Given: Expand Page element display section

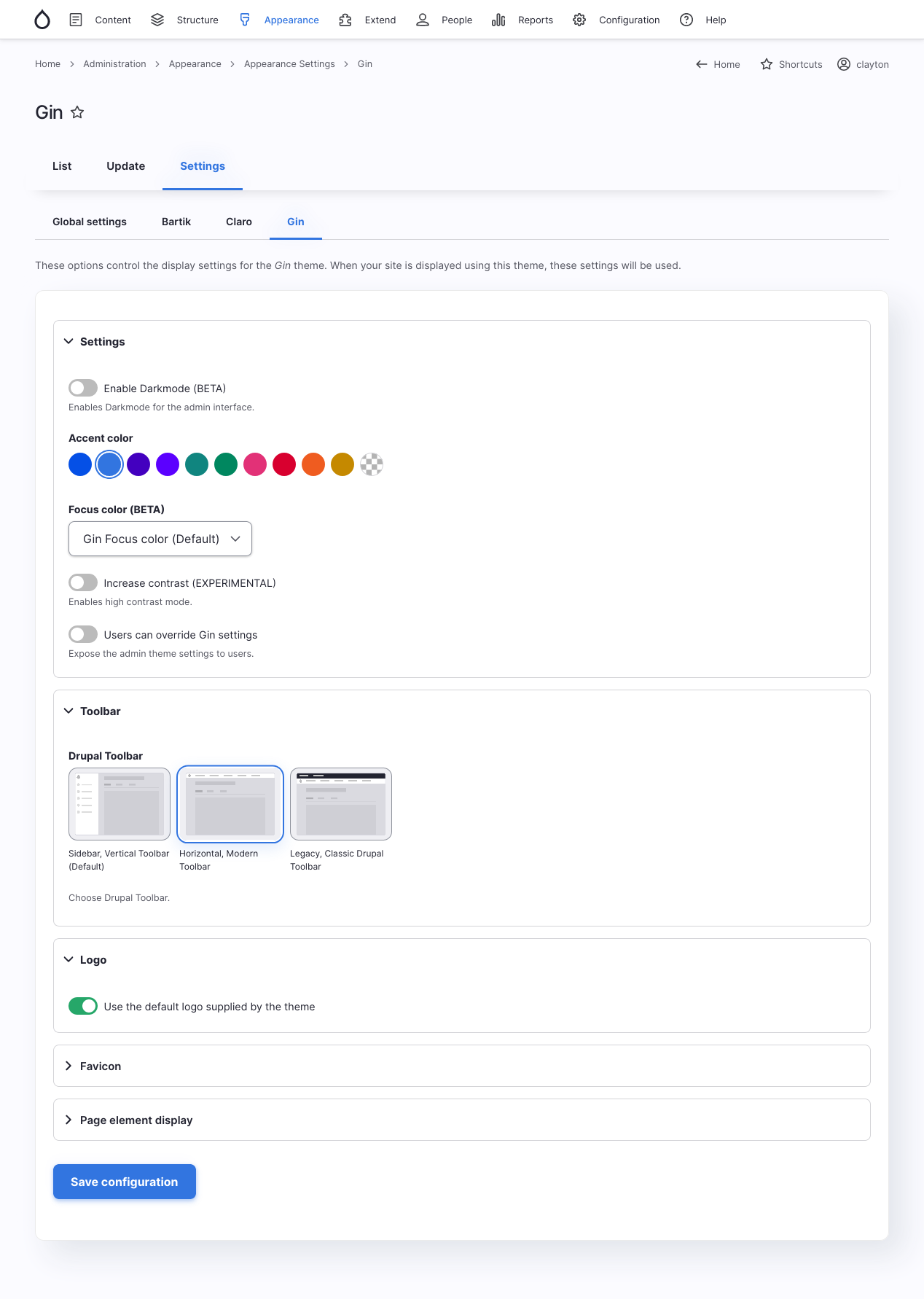Looking at the screenshot, I should pos(136,1120).
